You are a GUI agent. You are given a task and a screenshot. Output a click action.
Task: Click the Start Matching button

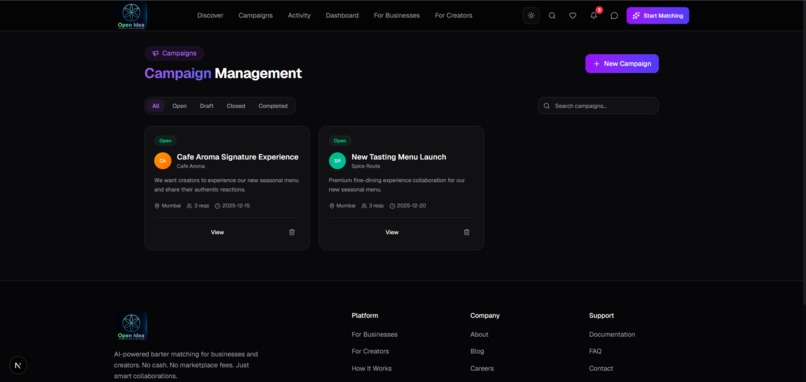tap(657, 15)
